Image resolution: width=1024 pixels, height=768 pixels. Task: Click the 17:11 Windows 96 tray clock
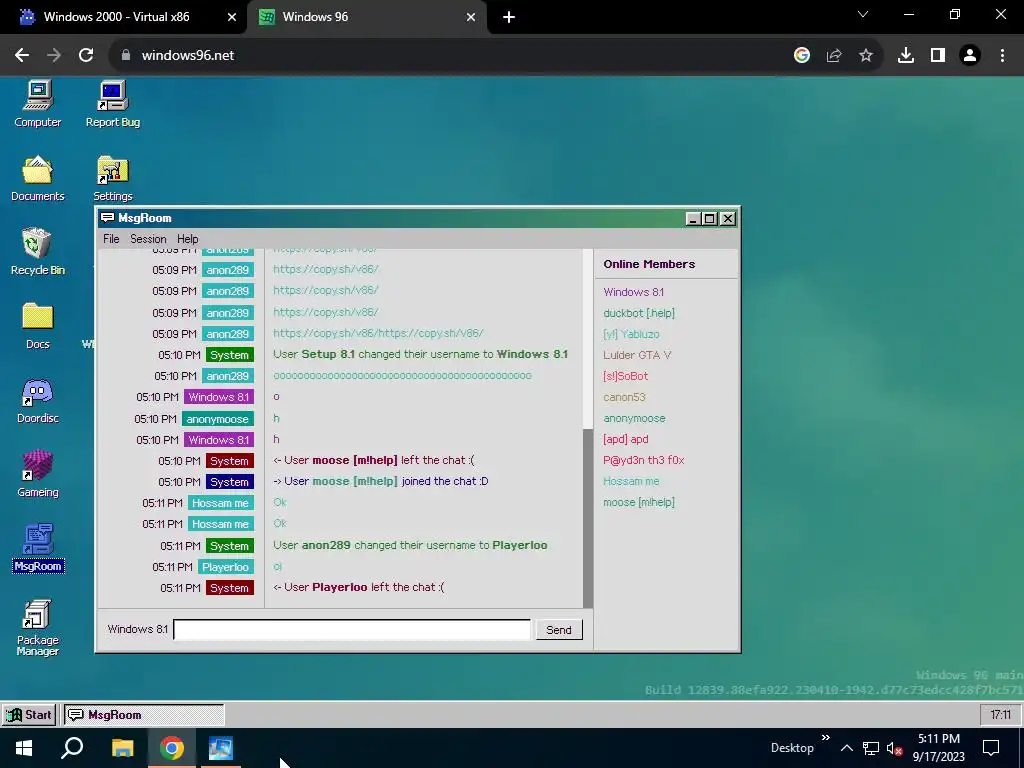pos(1000,714)
